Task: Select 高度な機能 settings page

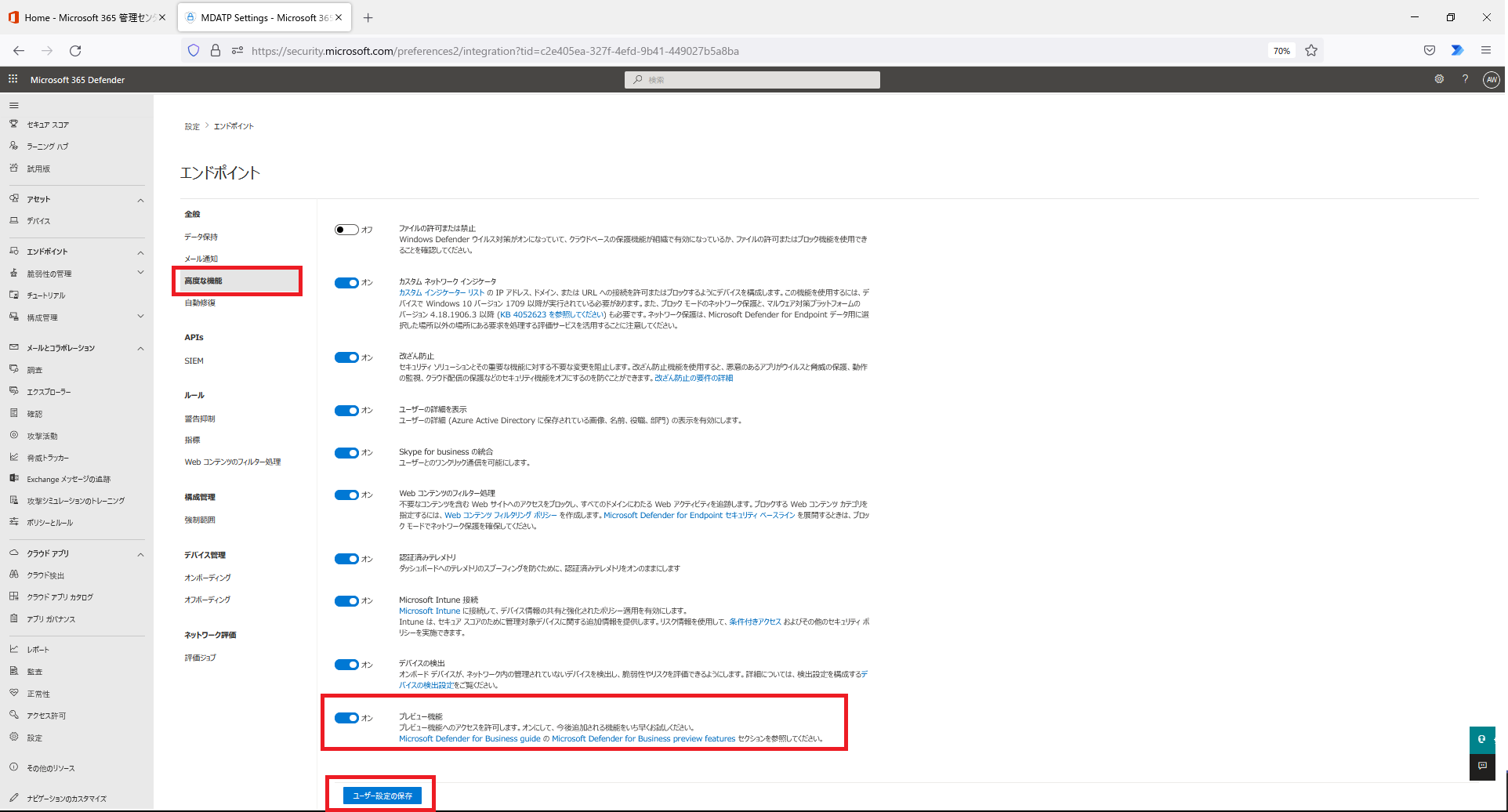Action: click(x=204, y=281)
